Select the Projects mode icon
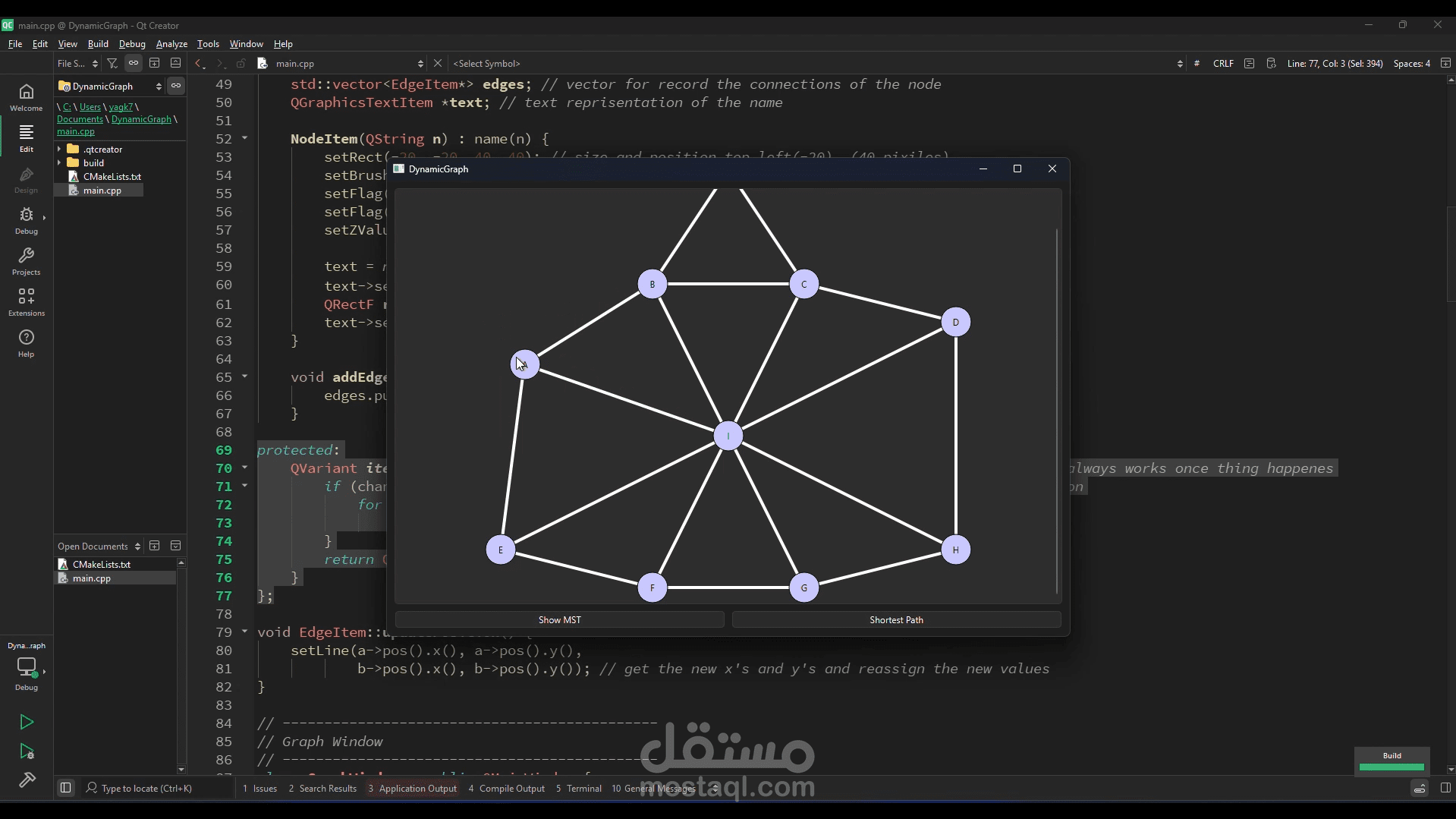This screenshot has width=1456, height=819. 26,261
